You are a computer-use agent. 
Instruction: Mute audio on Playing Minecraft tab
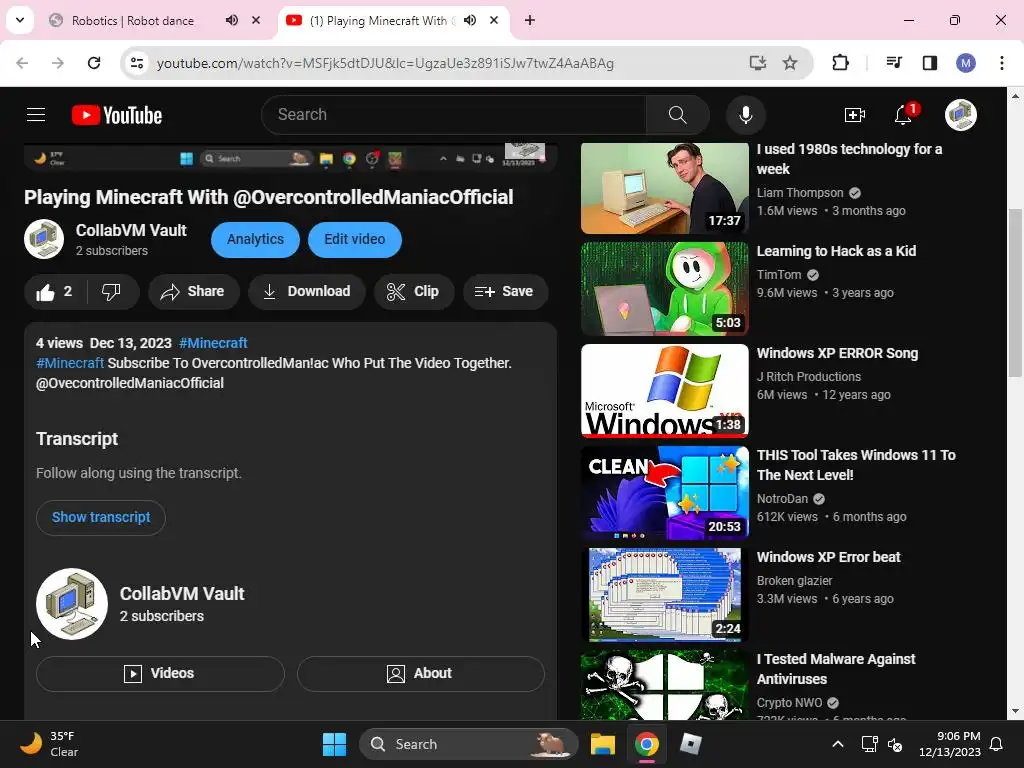470,20
